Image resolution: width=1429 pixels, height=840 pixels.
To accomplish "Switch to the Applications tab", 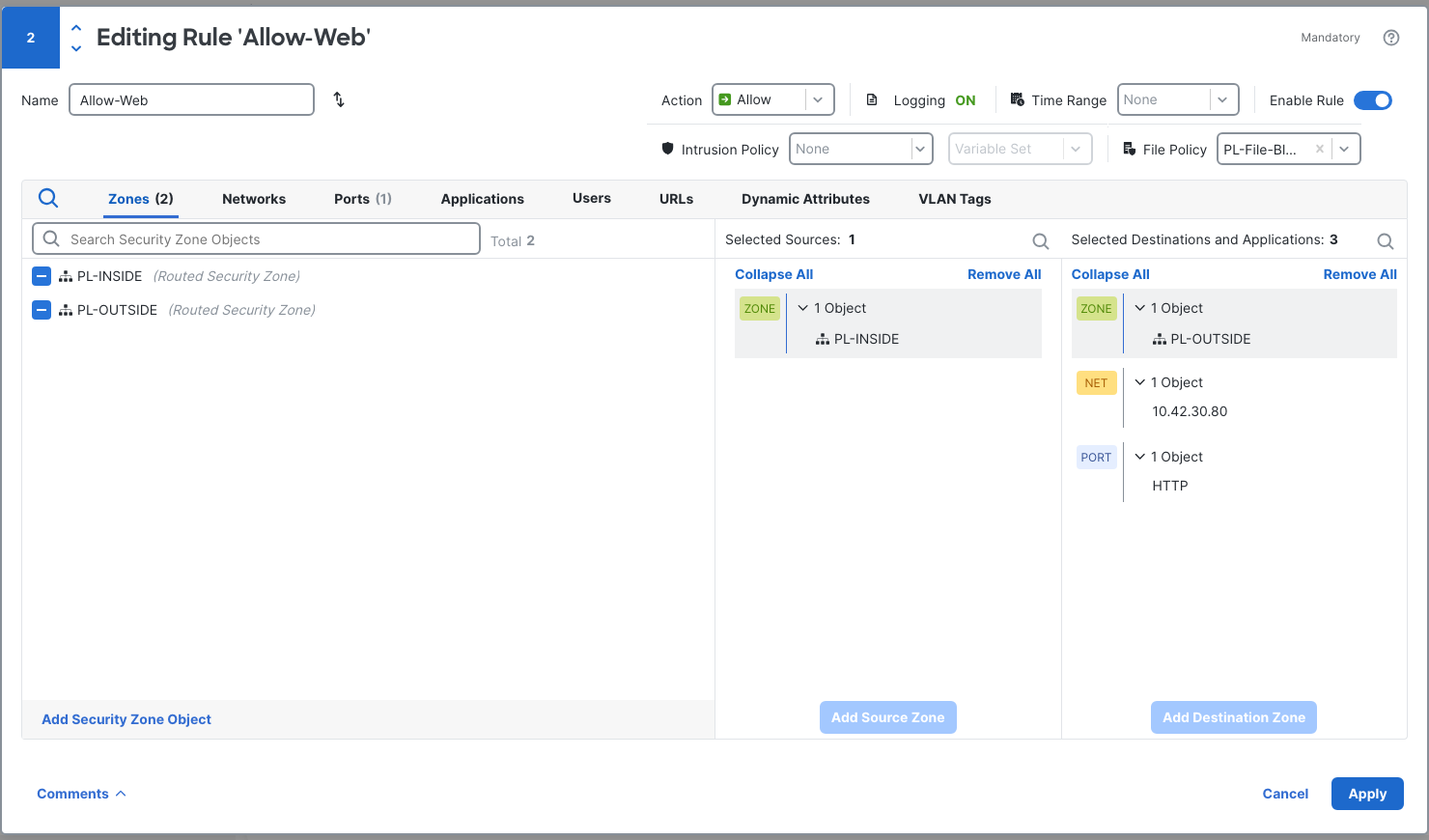I will [x=483, y=199].
